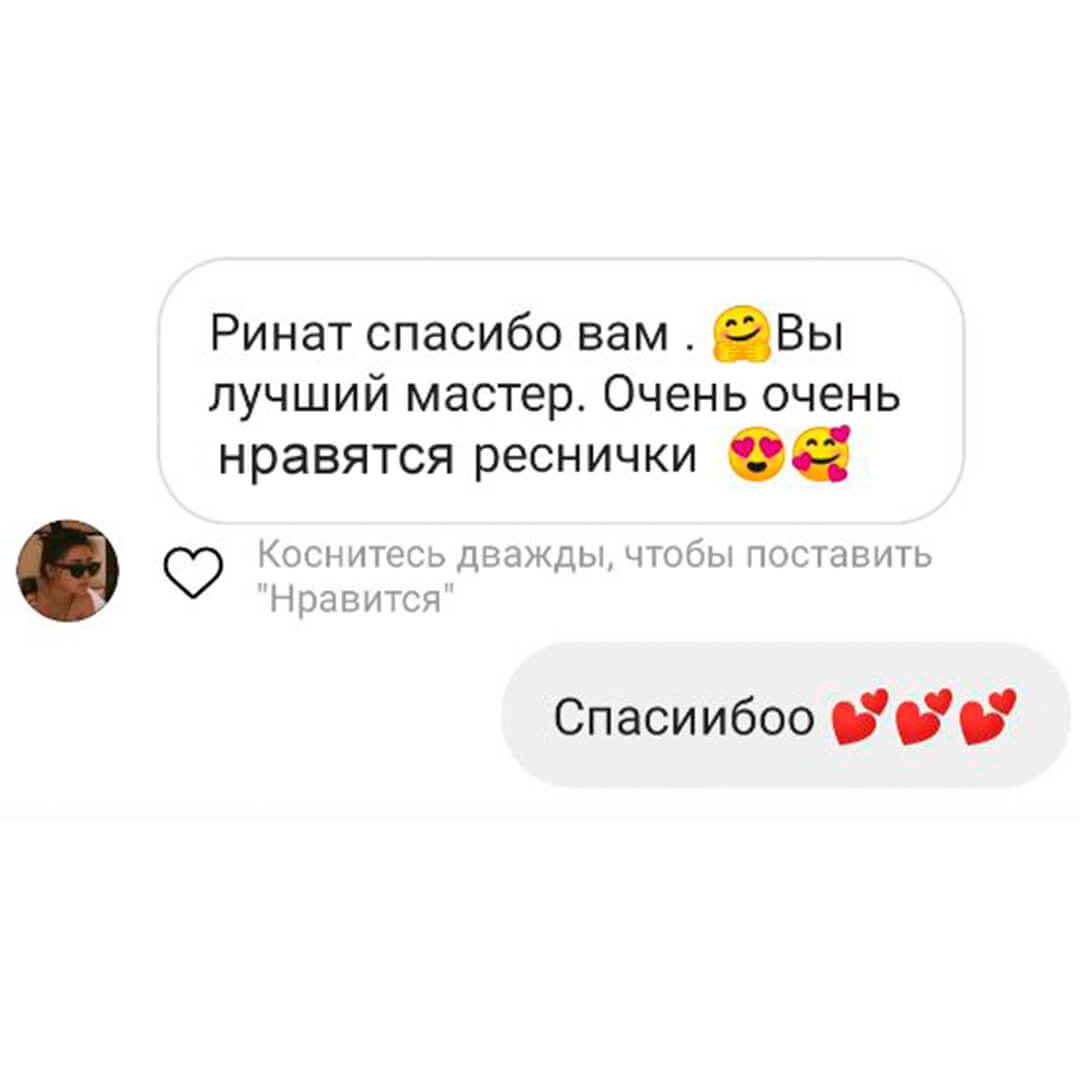Screen dimensions: 1080x1080
Task: Click the word реснички in message
Action: click(x=585, y=456)
